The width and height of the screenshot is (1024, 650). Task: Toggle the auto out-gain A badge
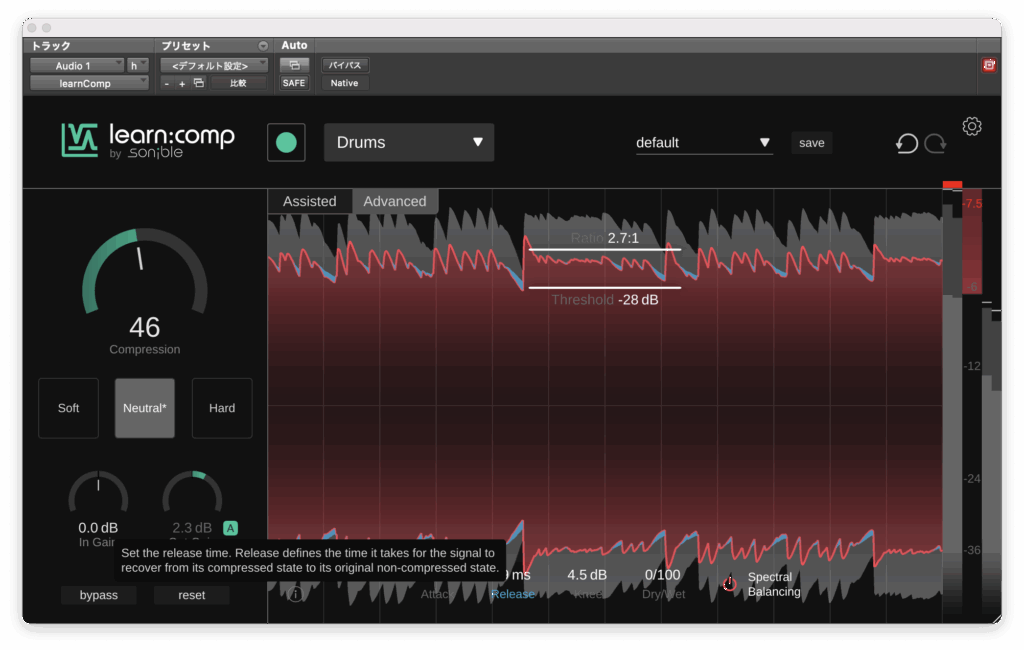click(231, 528)
